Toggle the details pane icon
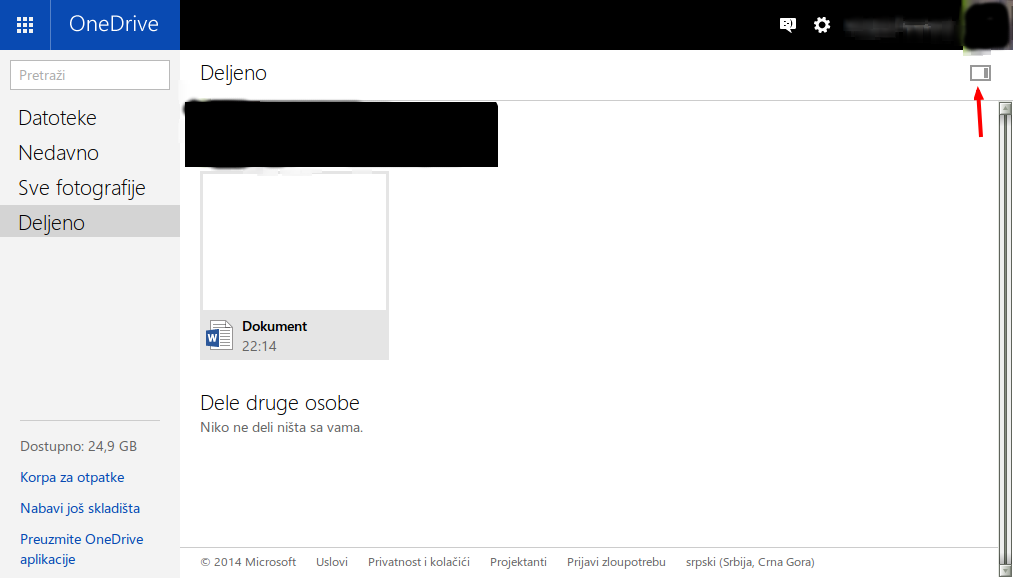1013x578 pixels. (x=980, y=73)
